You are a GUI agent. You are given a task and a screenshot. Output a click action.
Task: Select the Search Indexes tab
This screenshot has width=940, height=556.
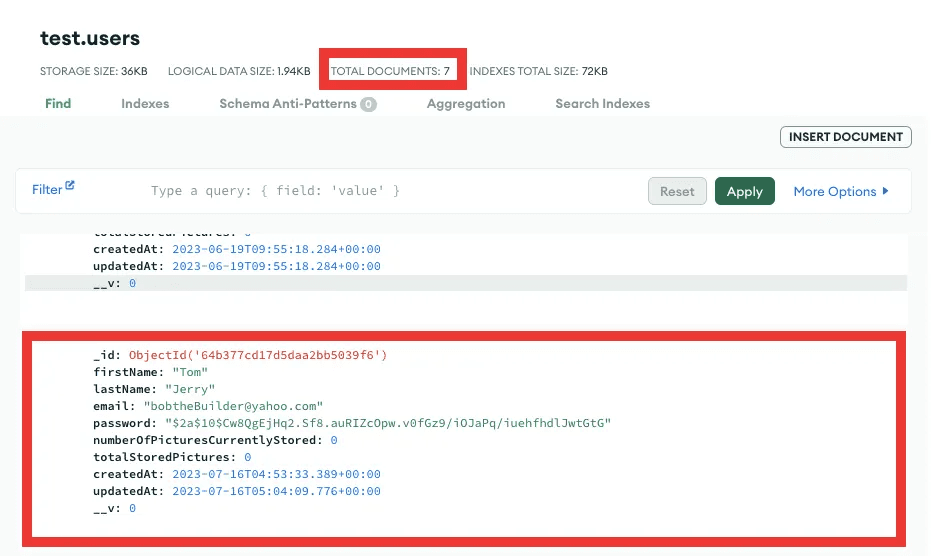coord(602,104)
